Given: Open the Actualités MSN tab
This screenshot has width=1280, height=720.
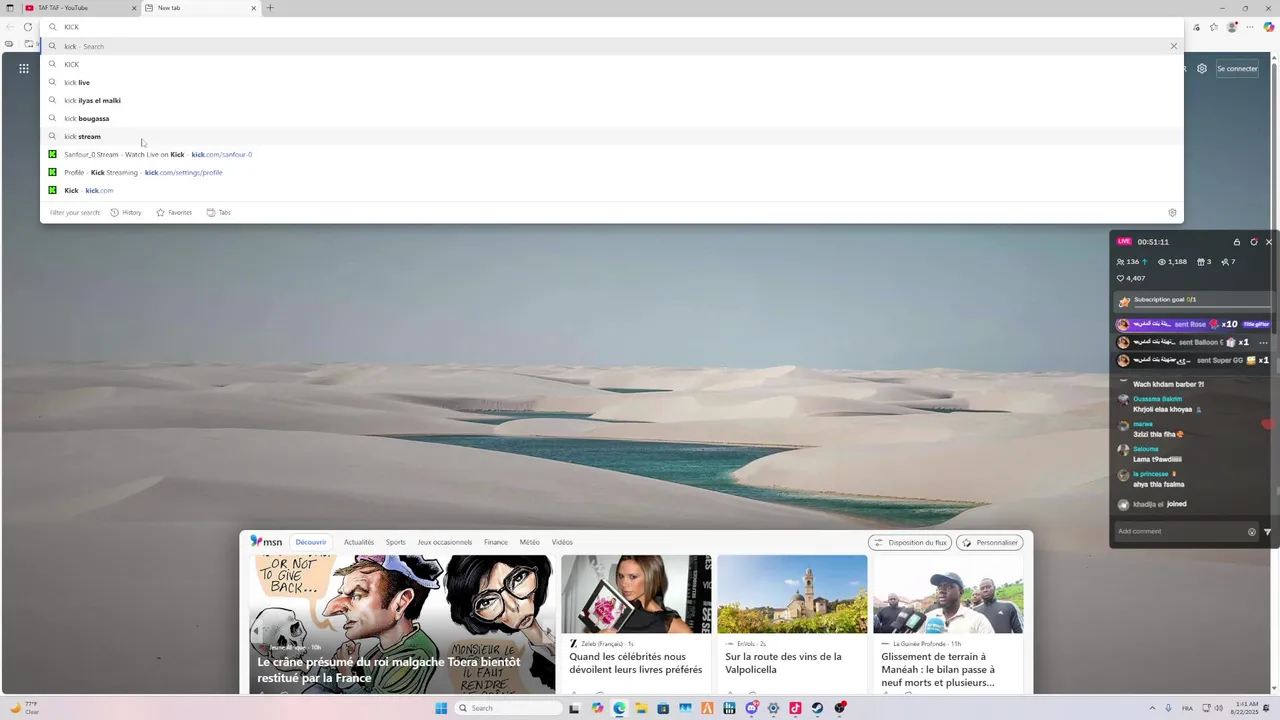Looking at the screenshot, I should [x=359, y=542].
